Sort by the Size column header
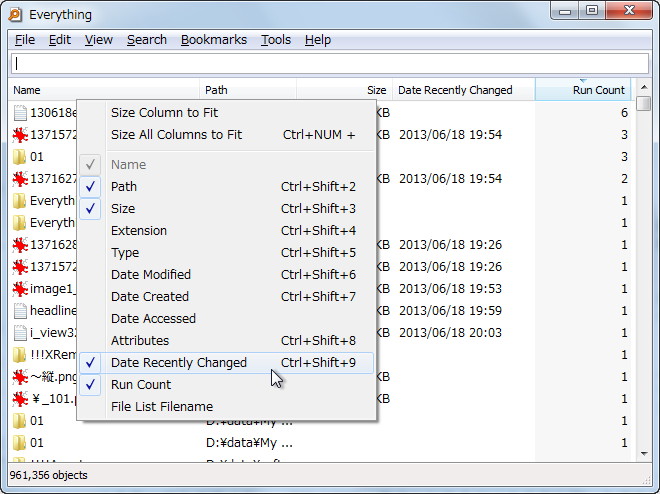This screenshot has height=494, width=660. click(344, 90)
